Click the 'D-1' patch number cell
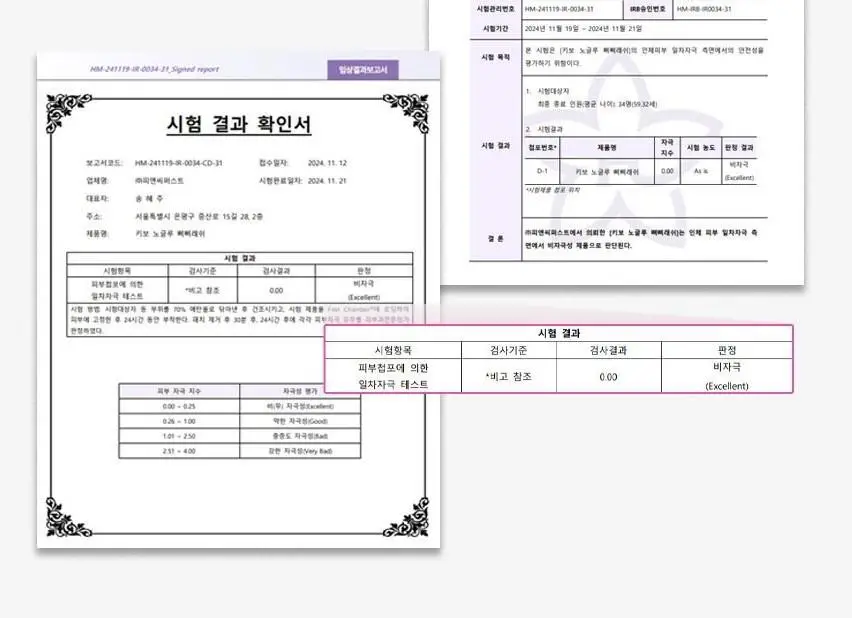The width and height of the screenshot is (852, 618). click(542, 171)
